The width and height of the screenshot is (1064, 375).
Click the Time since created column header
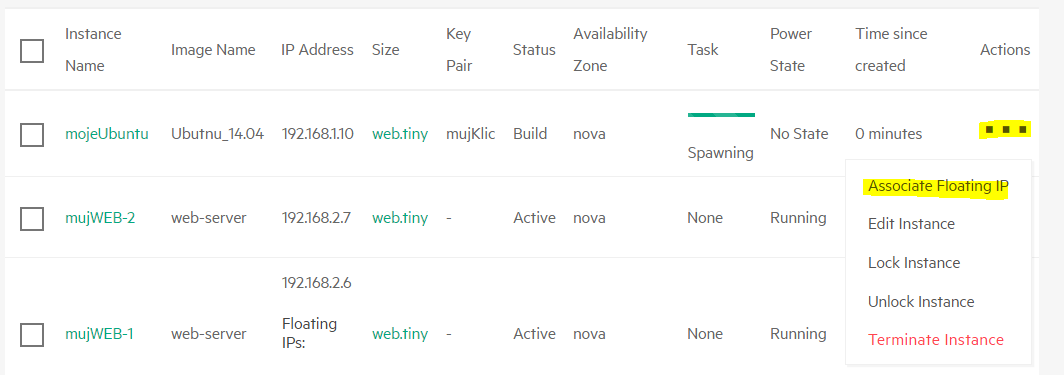pyautogui.click(x=891, y=50)
